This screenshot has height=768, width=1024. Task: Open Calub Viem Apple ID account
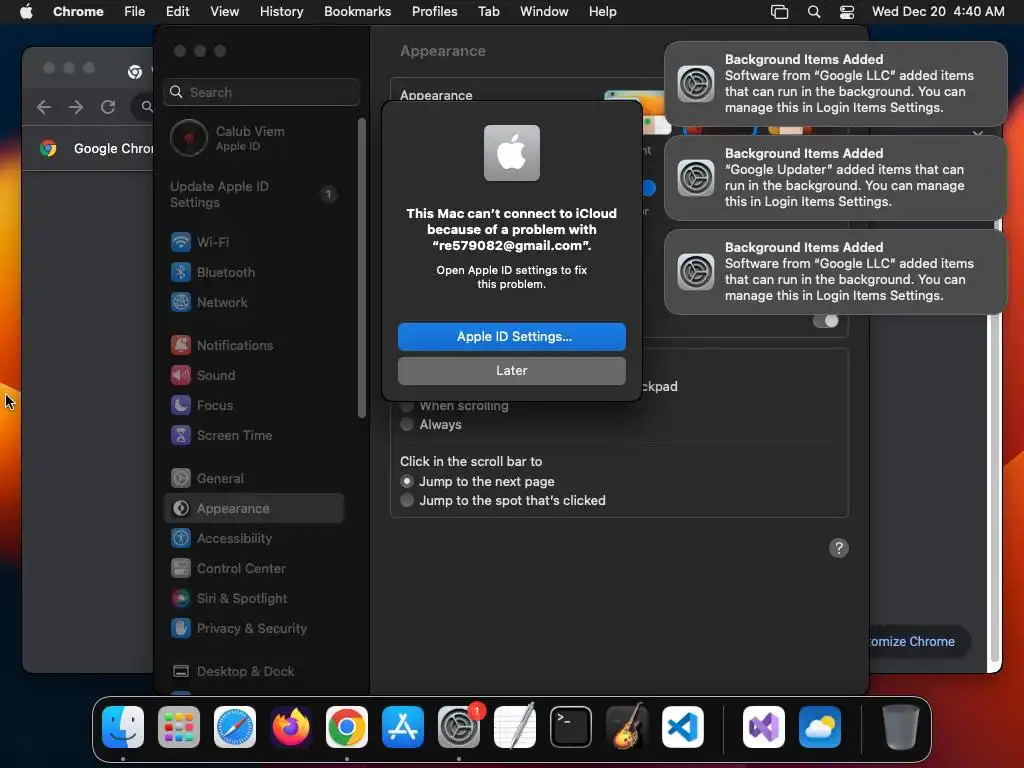point(254,138)
